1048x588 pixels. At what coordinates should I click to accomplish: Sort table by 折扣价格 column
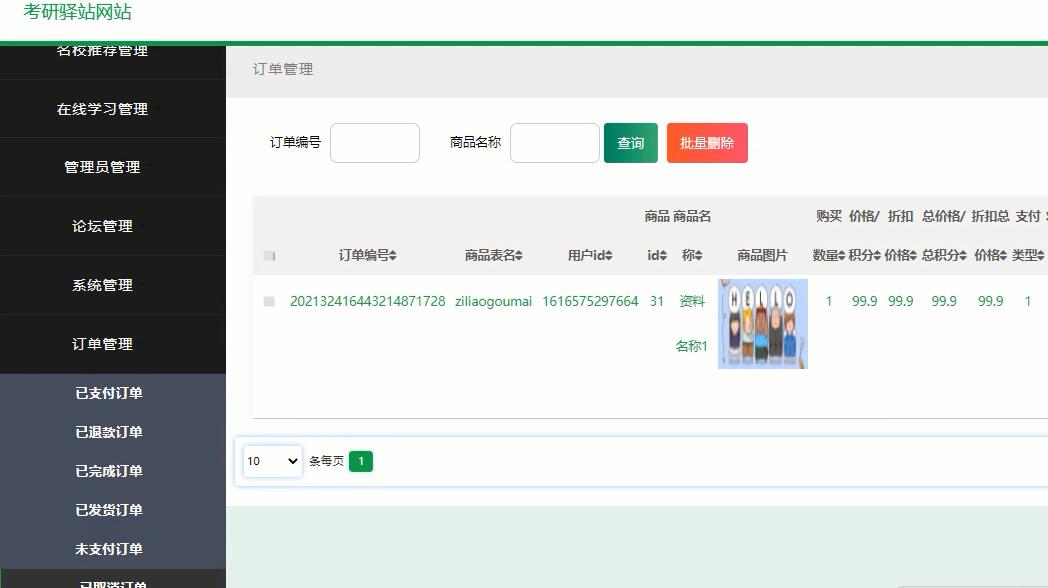[x=900, y=255]
